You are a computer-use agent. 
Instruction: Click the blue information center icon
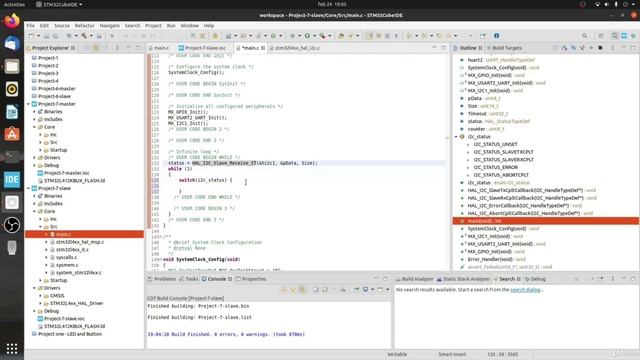(x=496, y=36)
